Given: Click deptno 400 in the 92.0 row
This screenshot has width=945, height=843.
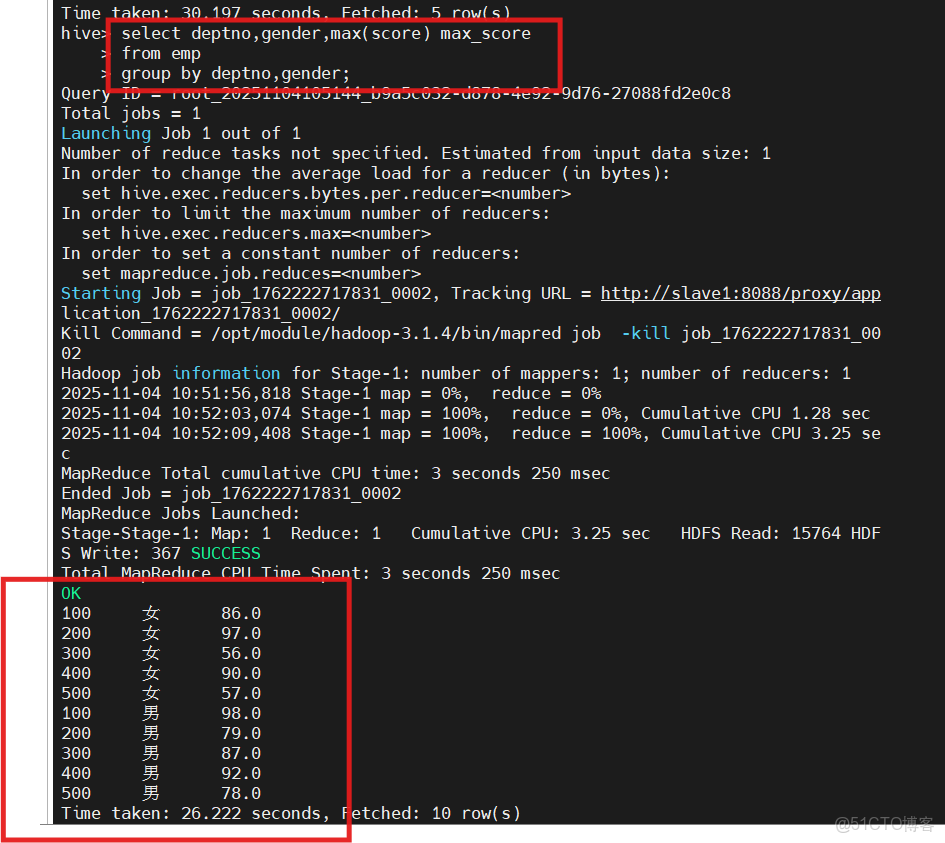Looking at the screenshot, I should click(x=76, y=773).
